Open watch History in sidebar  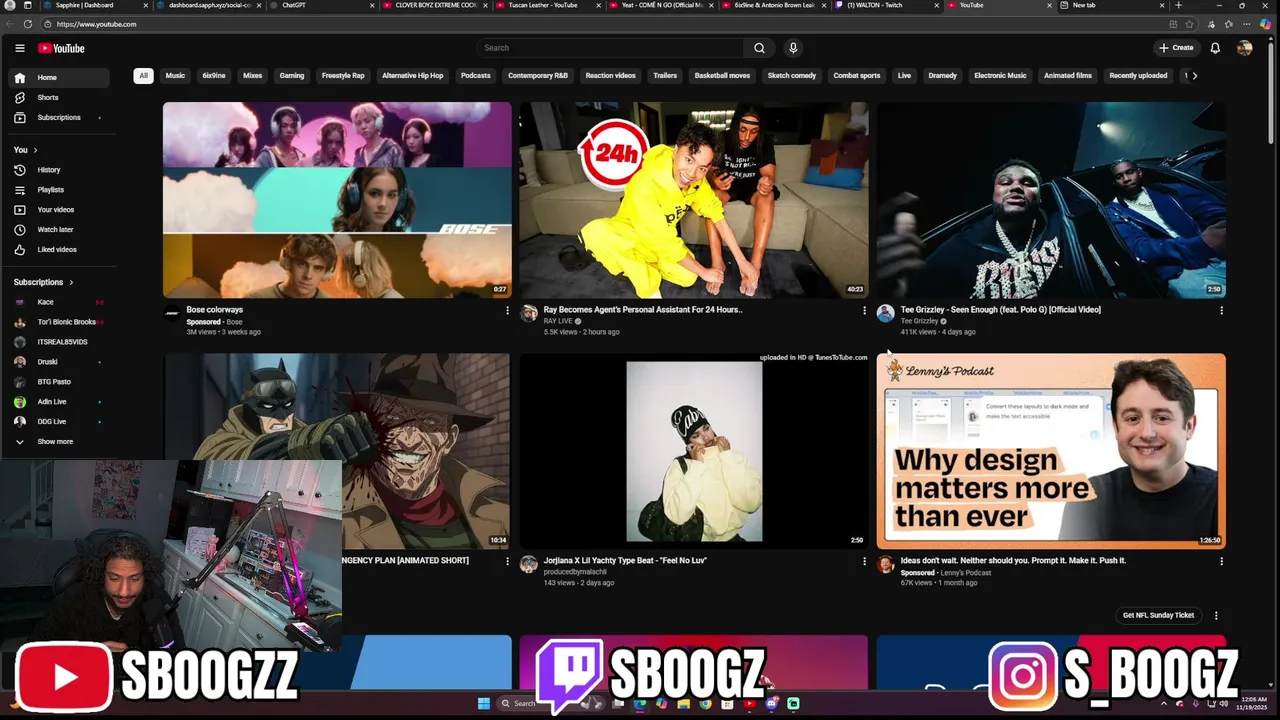click(60, 170)
